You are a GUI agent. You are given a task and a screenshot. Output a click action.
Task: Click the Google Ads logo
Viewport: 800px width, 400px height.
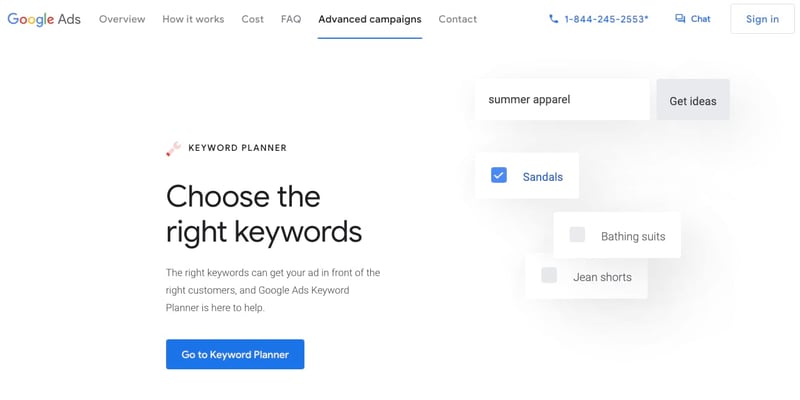pos(44,19)
